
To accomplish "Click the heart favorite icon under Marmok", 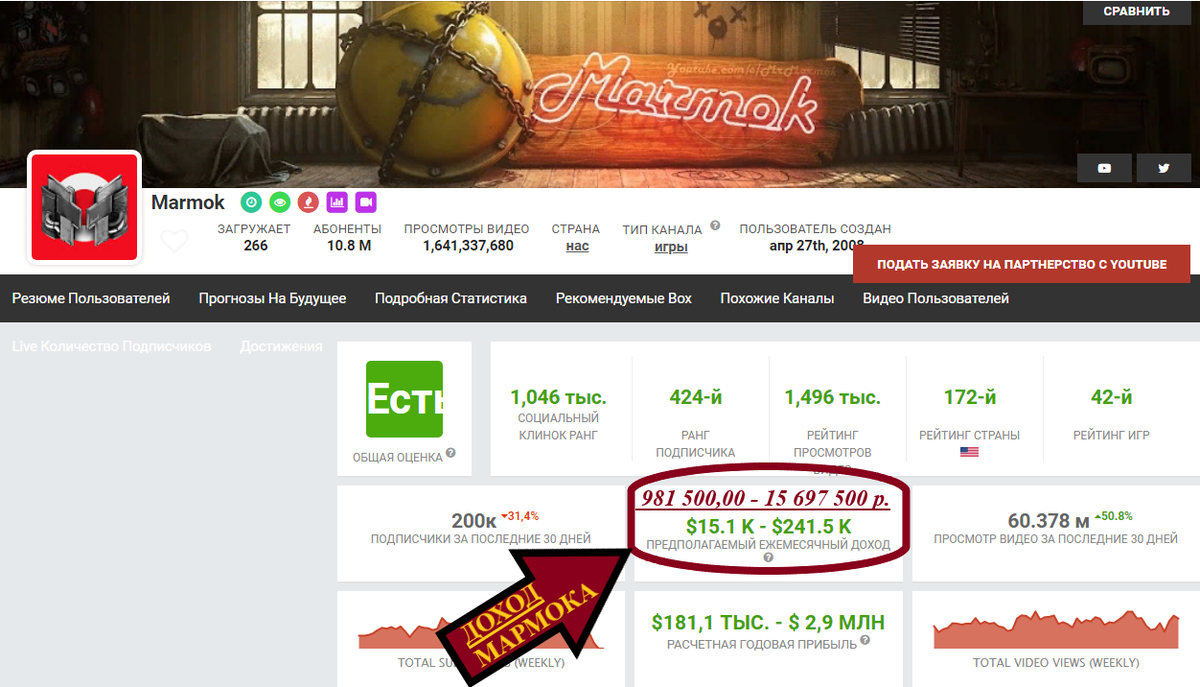I will (x=175, y=241).
